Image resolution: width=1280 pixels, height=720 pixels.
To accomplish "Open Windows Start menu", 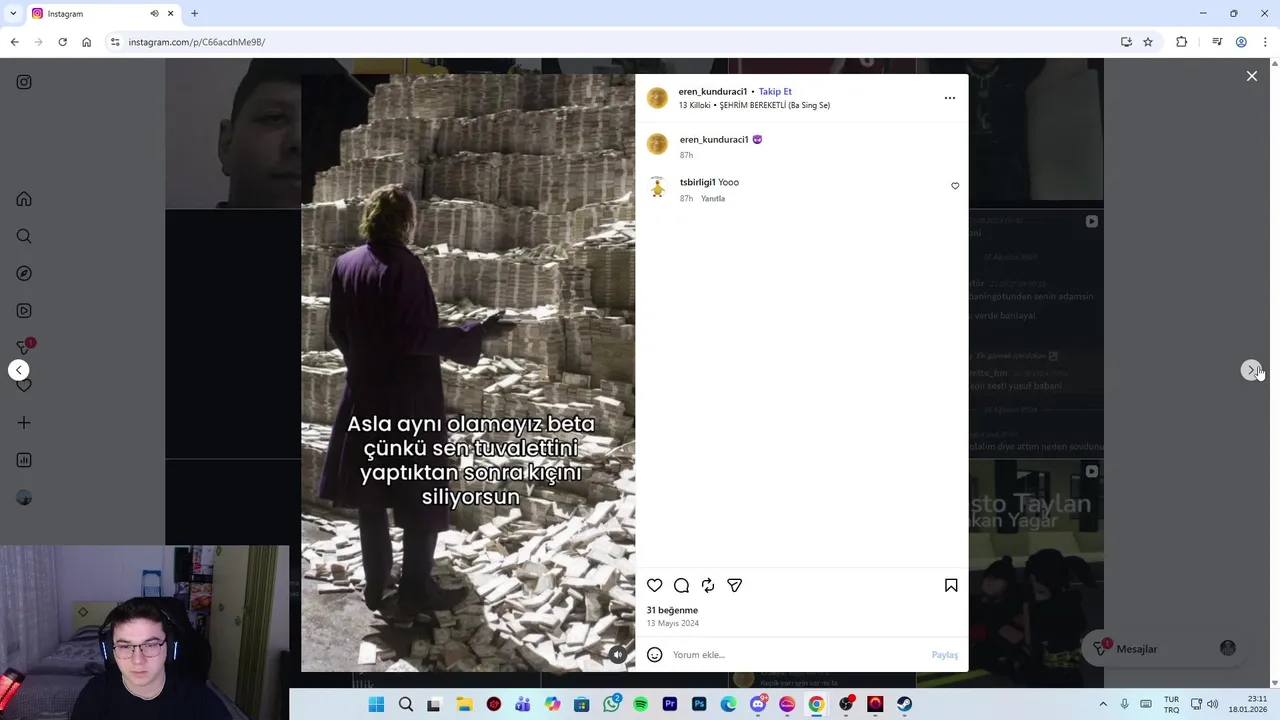I will [376, 705].
